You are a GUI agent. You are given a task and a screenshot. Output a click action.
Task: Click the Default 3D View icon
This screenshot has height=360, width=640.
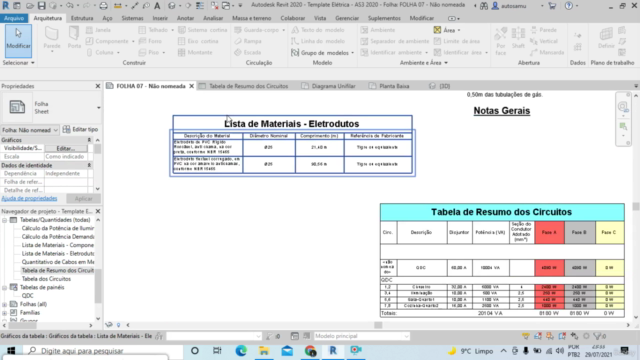coord(171,6)
